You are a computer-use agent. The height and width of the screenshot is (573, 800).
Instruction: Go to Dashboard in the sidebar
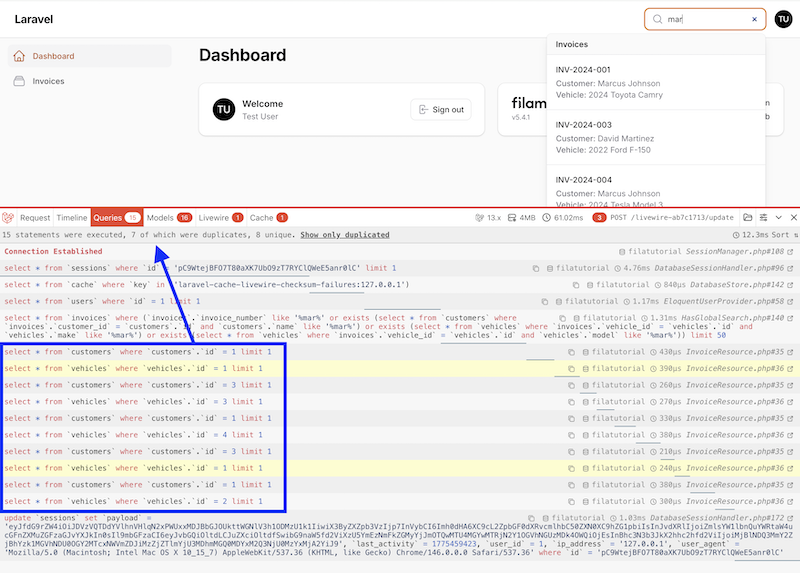tap(90, 56)
